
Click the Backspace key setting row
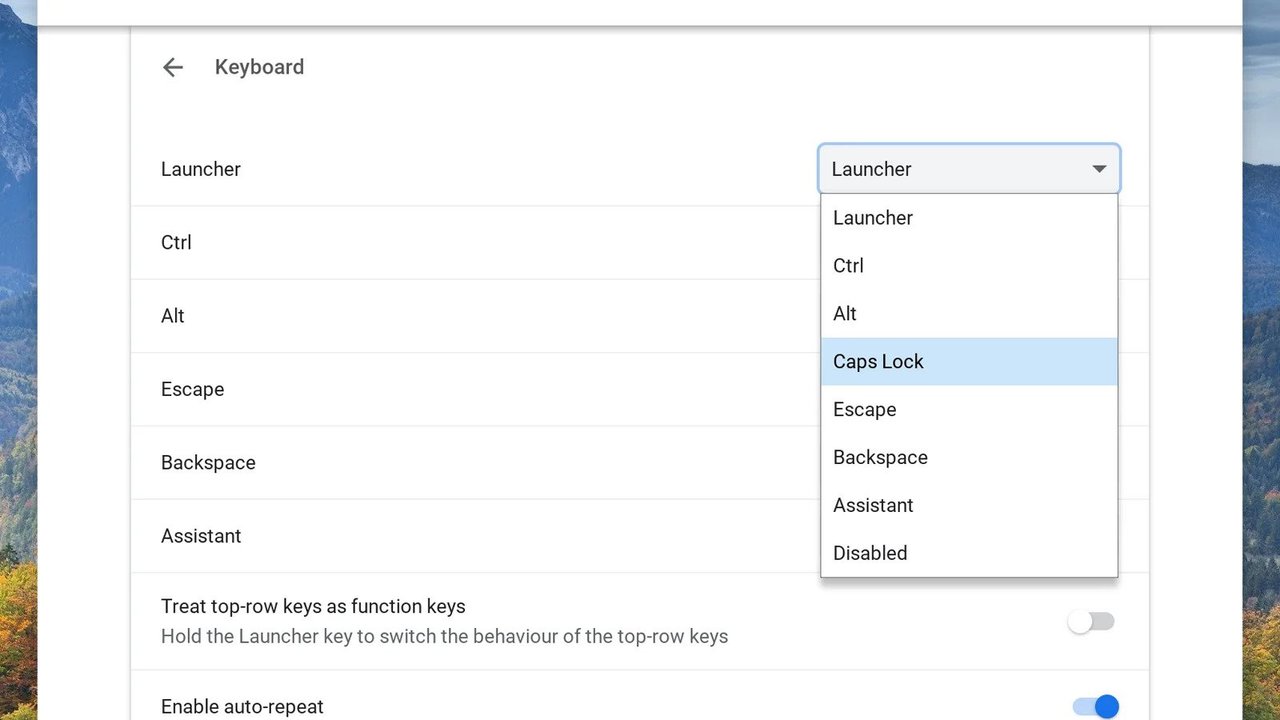coord(476,463)
